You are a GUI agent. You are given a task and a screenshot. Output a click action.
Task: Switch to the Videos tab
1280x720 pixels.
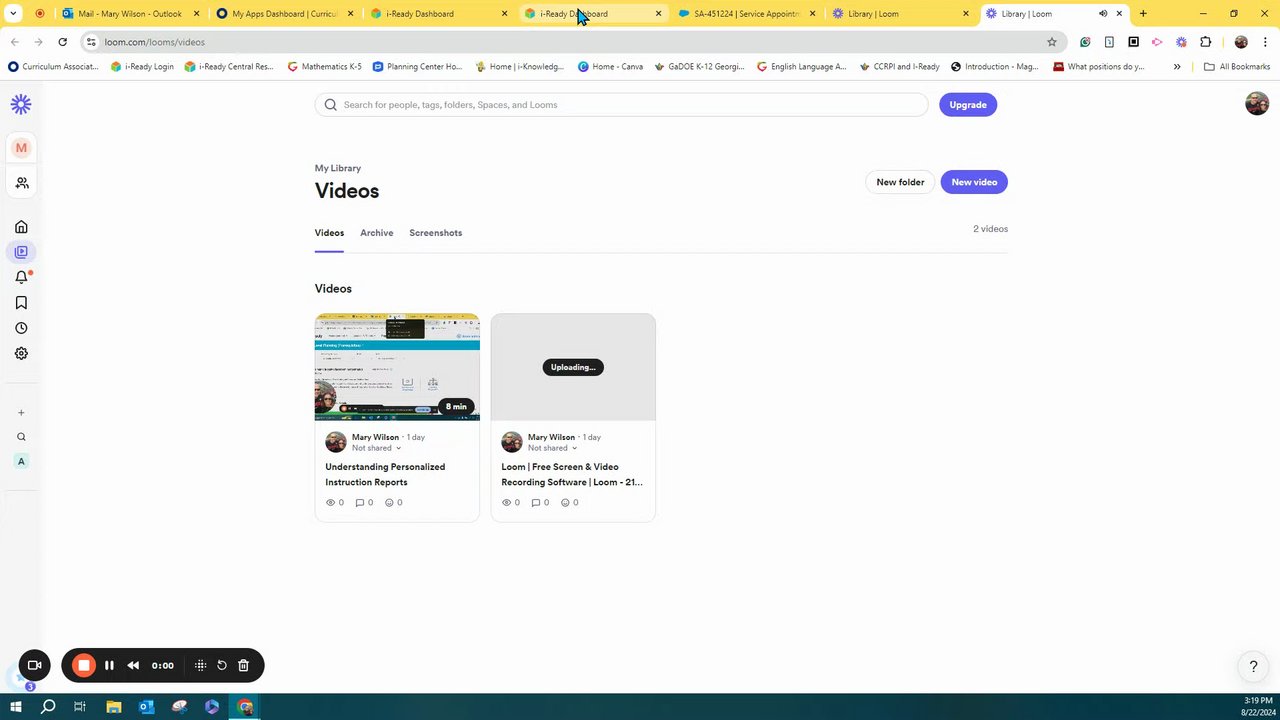[329, 233]
